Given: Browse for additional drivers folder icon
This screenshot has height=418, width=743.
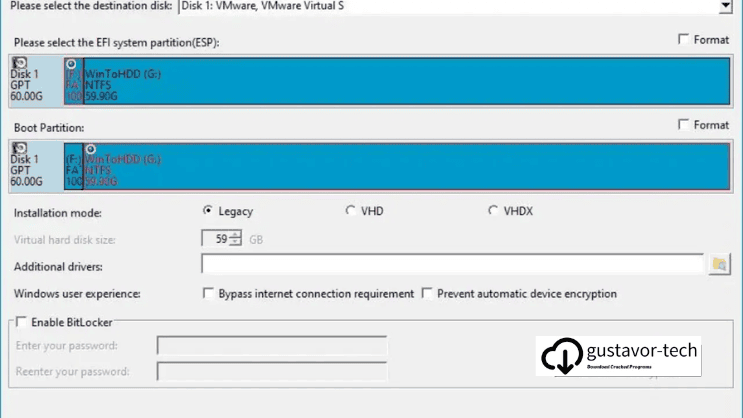Looking at the screenshot, I should pyautogui.click(x=719, y=264).
